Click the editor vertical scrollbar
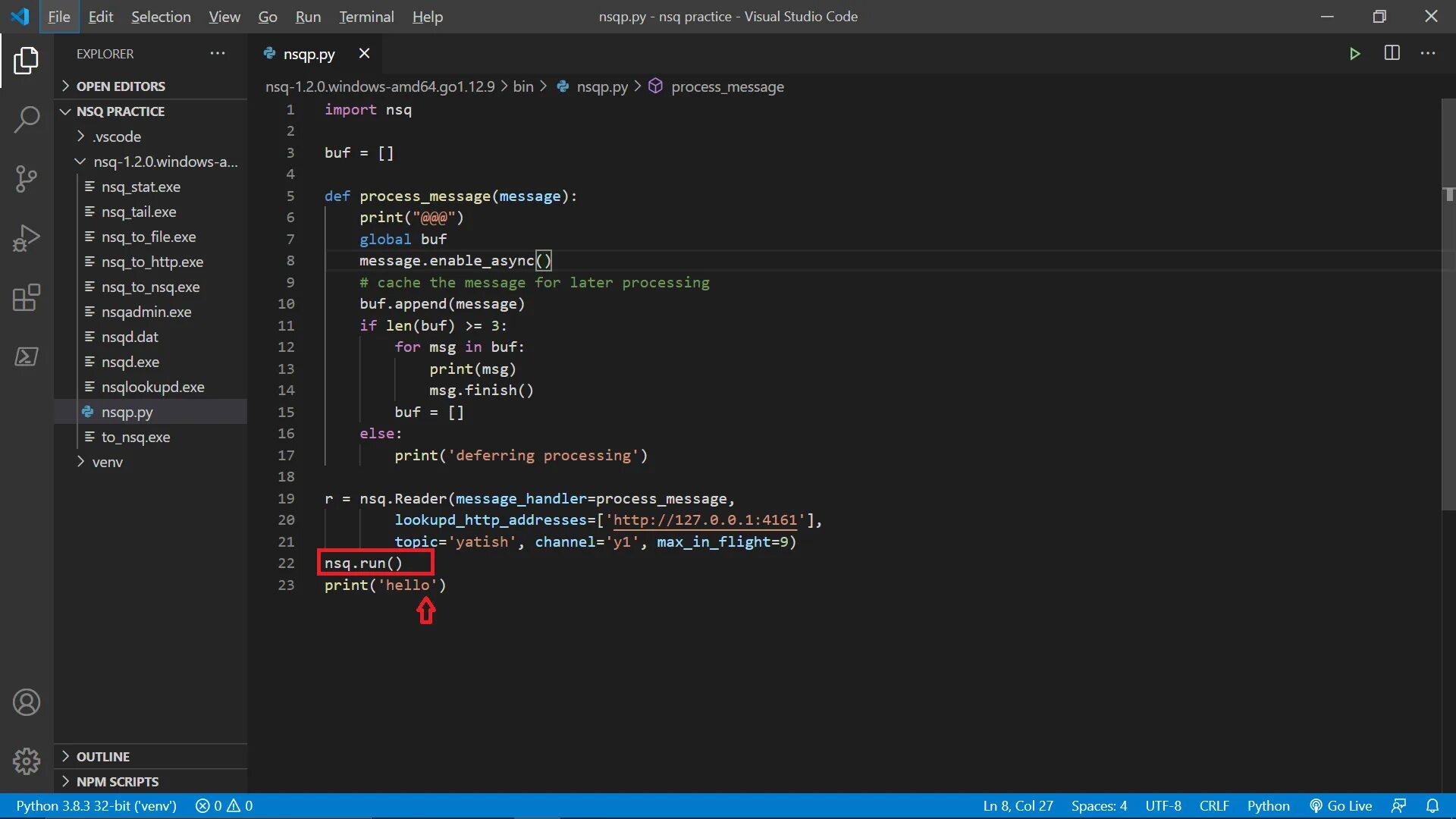The width and height of the screenshot is (1456, 819). coord(1448,303)
